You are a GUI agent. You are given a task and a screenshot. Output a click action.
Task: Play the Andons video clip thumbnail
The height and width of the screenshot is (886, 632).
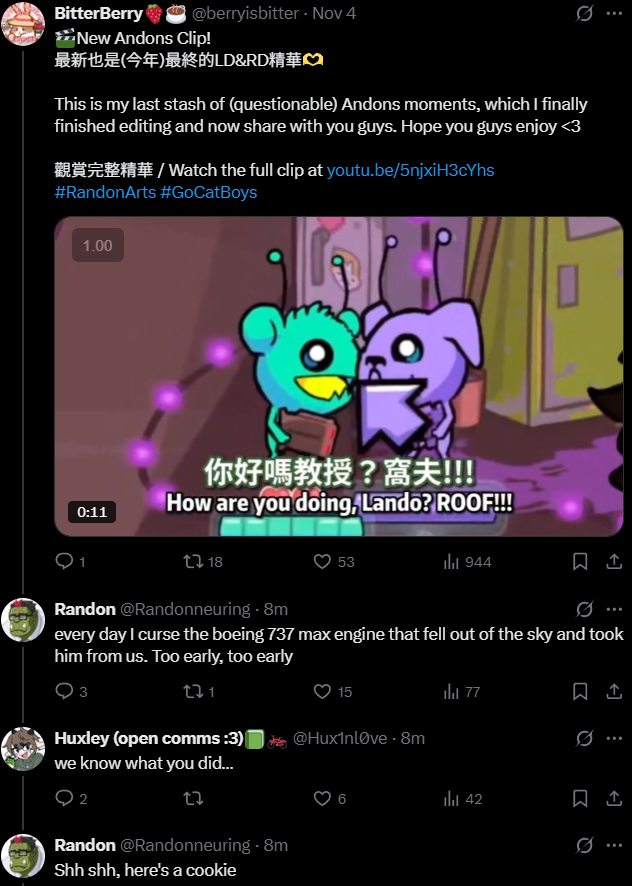coord(339,376)
